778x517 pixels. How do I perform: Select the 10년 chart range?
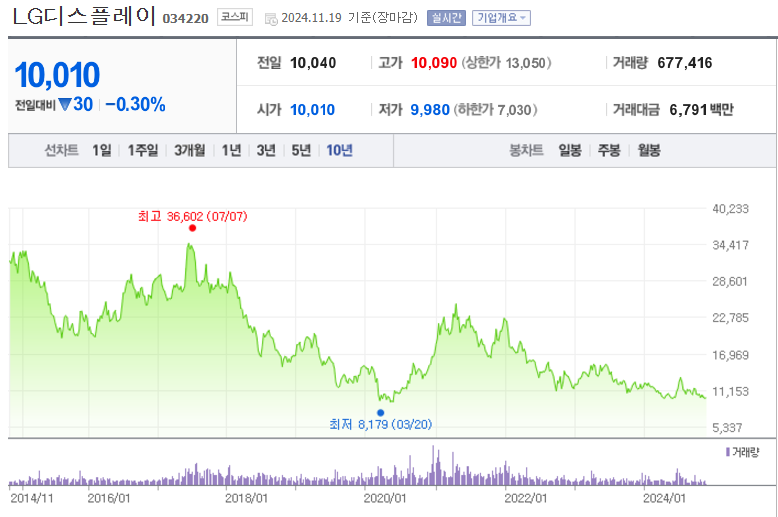[x=339, y=150]
